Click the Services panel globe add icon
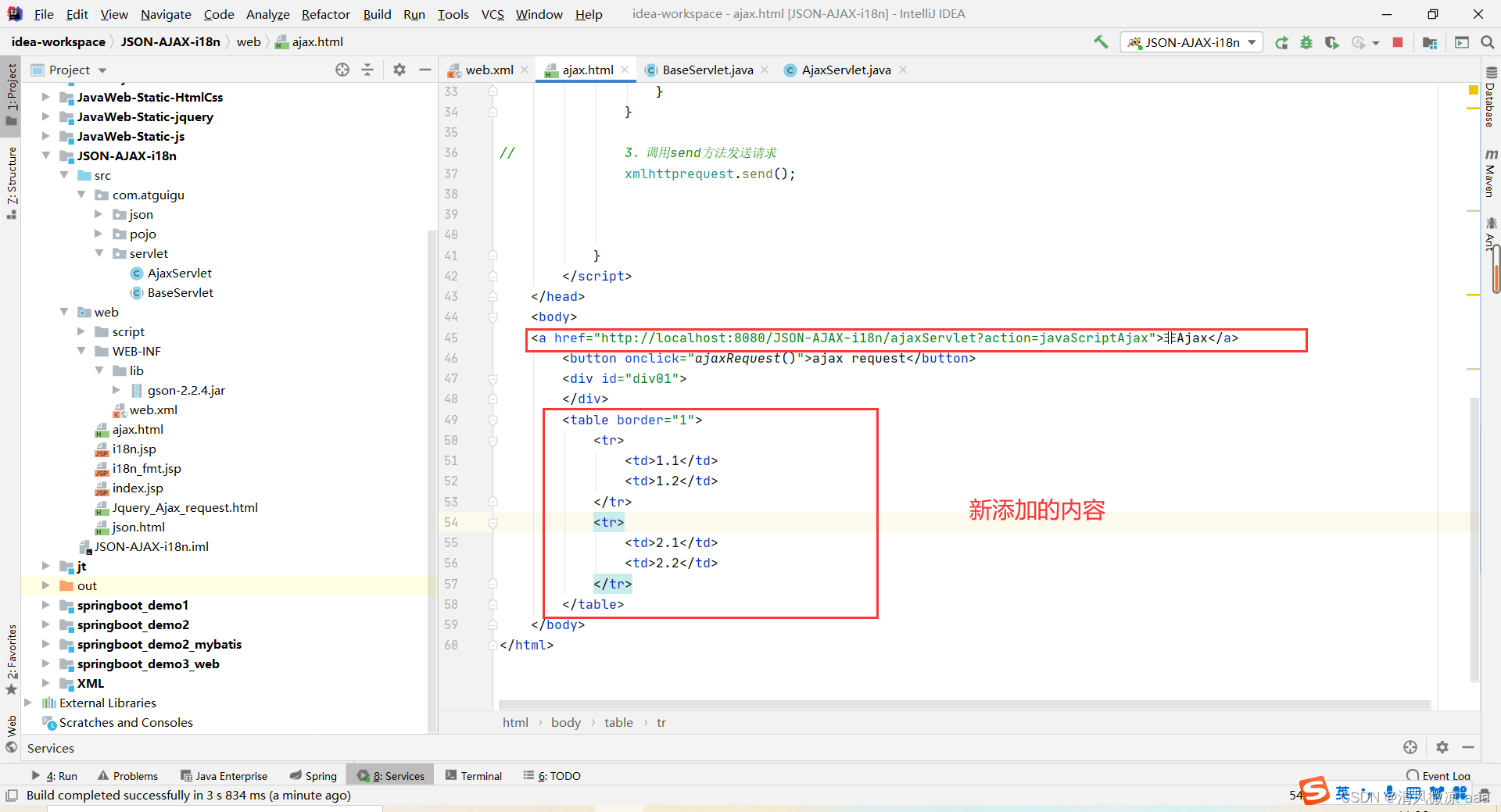The width and height of the screenshot is (1501, 812). tap(1410, 747)
